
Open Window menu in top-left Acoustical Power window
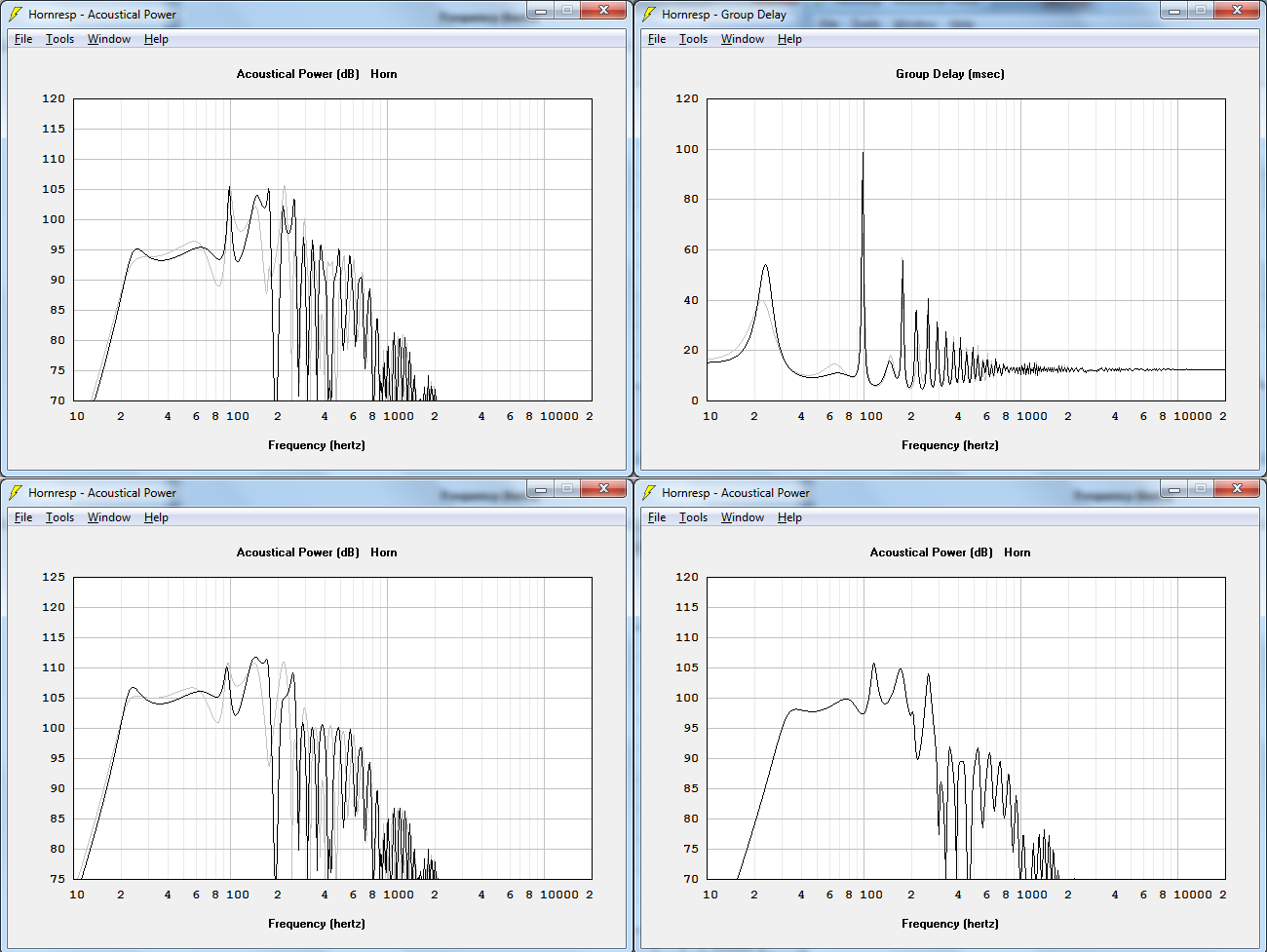click(x=109, y=39)
